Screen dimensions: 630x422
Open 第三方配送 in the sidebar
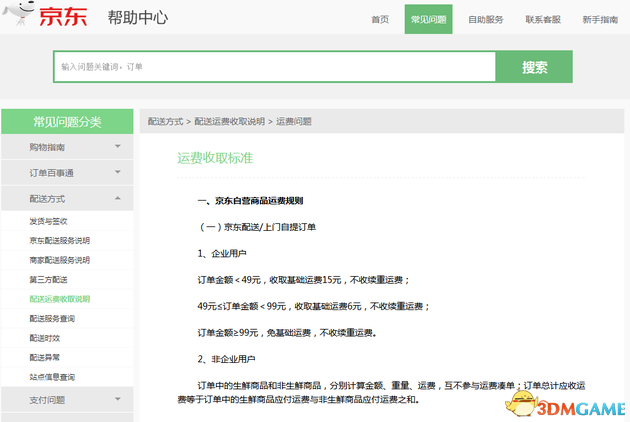(x=48, y=279)
